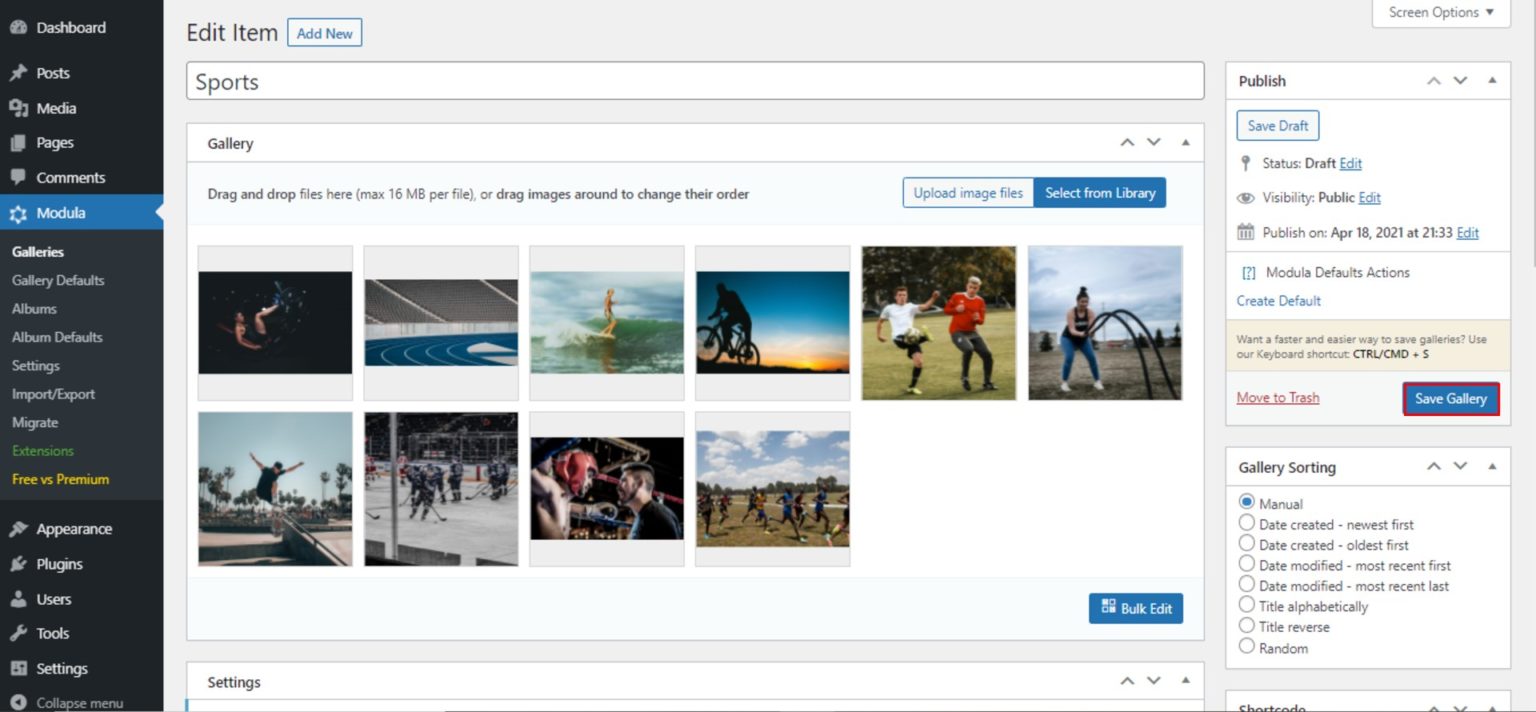
Task: Collapse the Publish panel
Action: pyautogui.click(x=1494, y=80)
